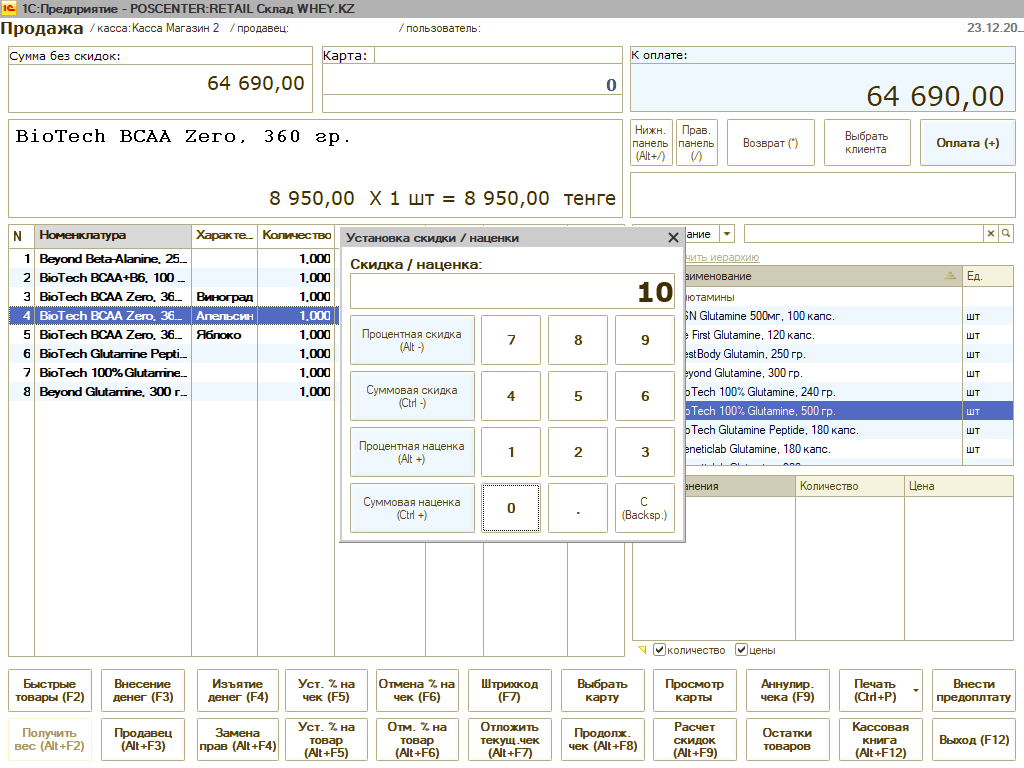Click the sort indicator in Наименование header
Viewport: 1024px width, 768px height.
949,277
